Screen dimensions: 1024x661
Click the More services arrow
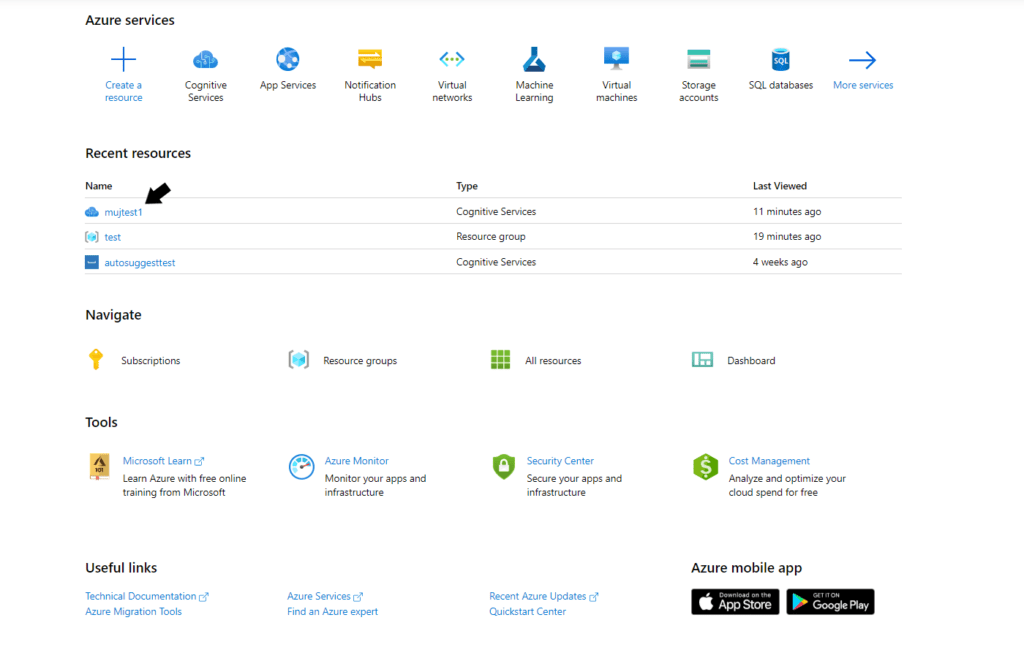click(x=862, y=59)
